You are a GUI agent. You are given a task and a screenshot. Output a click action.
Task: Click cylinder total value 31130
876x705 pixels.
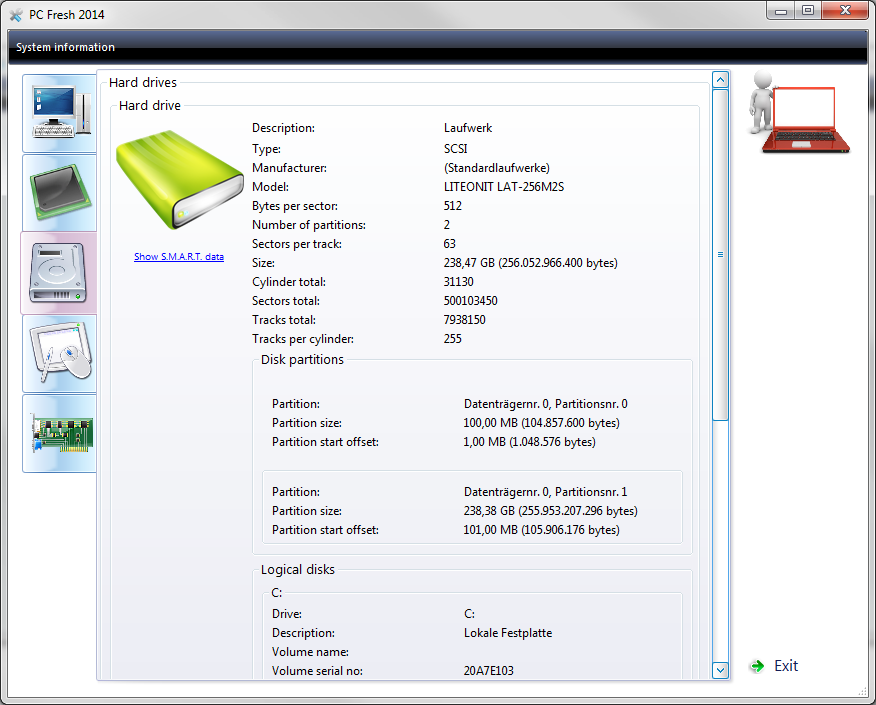[458, 282]
